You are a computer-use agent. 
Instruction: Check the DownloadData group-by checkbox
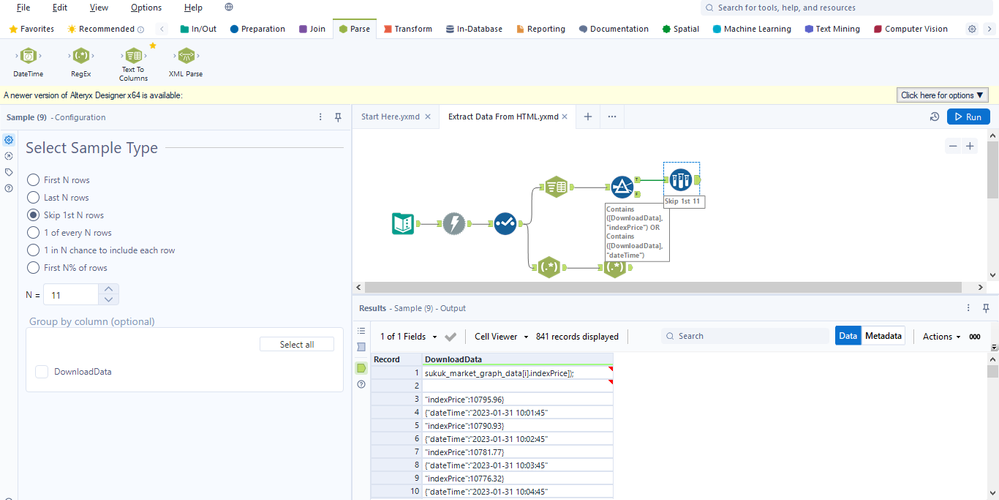click(x=42, y=371)
